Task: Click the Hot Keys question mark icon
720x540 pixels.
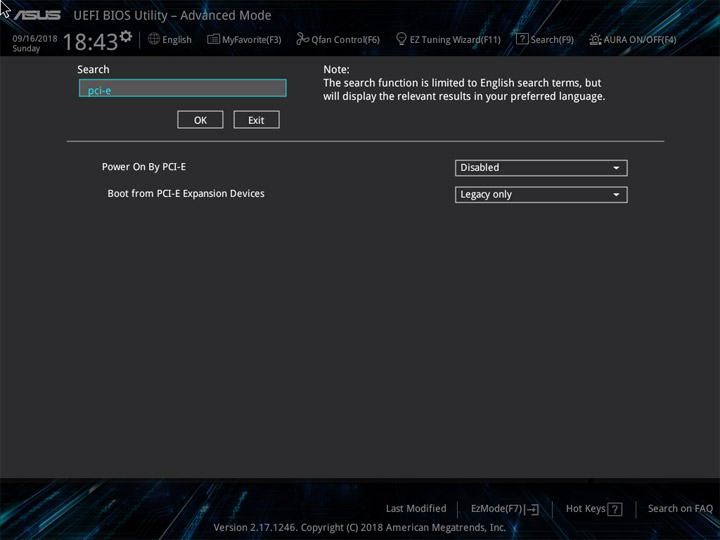Action: pos(615,509)
